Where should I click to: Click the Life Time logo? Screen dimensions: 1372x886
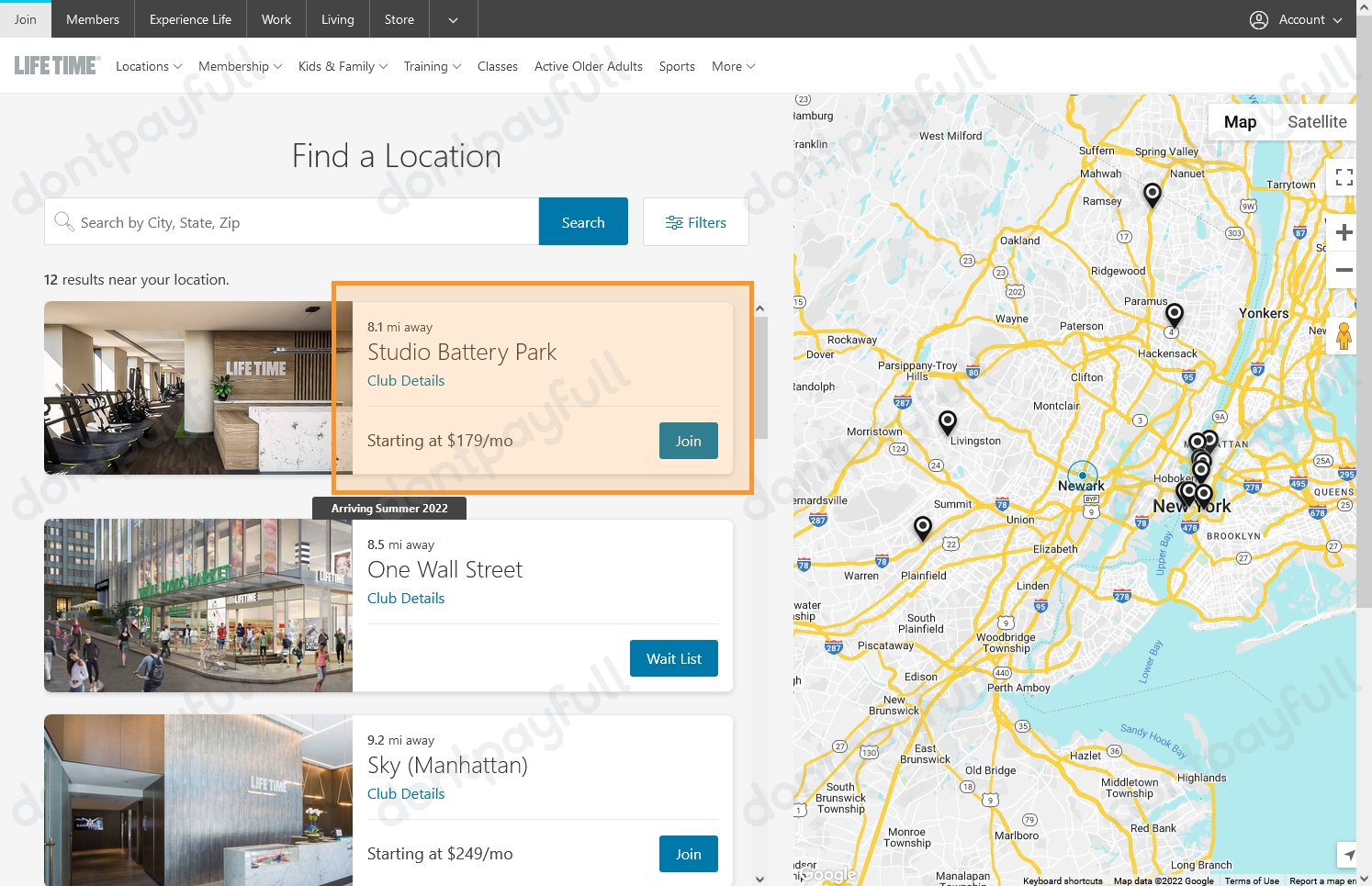click(57, 66)
